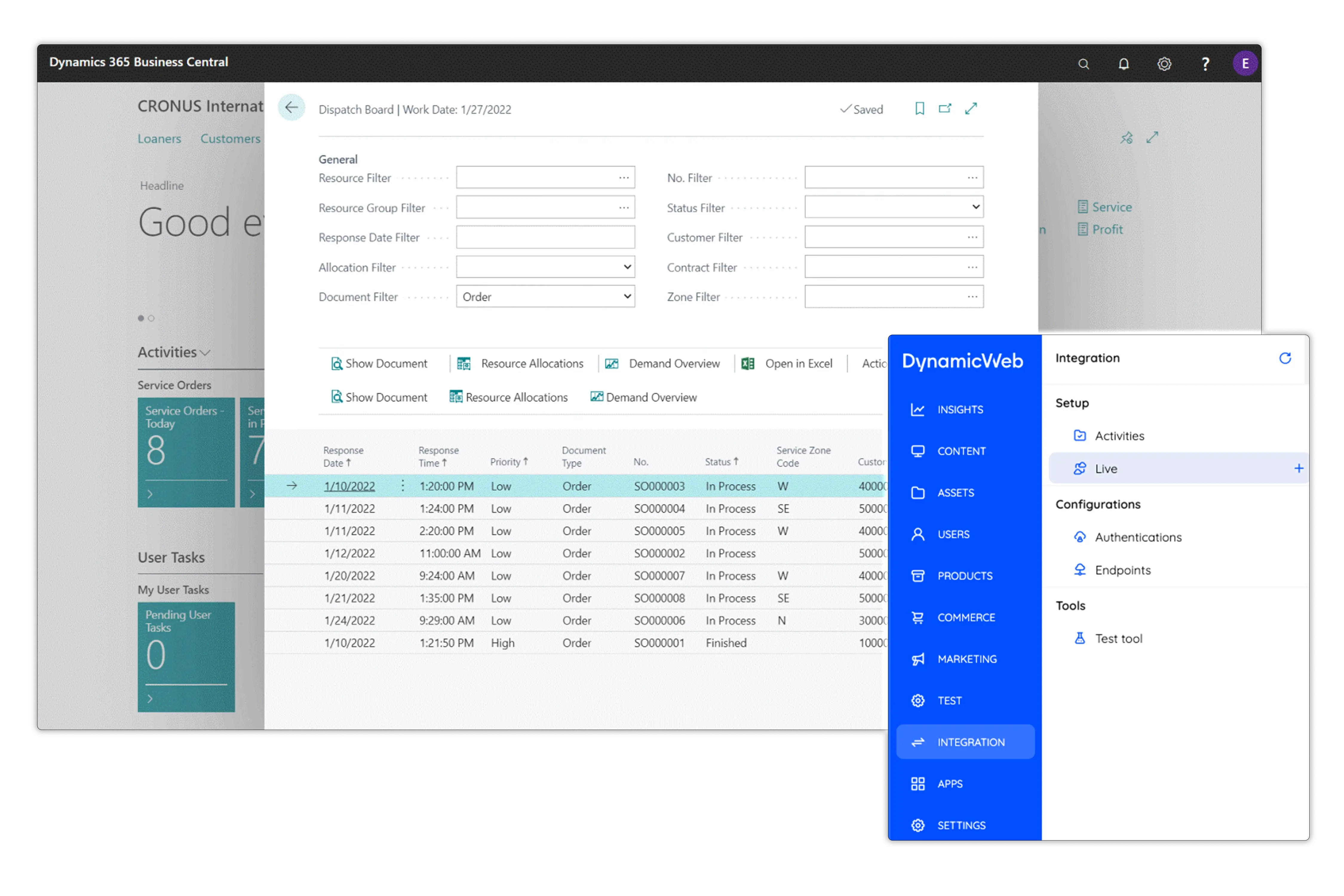Click the refresh icon in Integration panel
1344x896 pixels.
coord(1285,358)
